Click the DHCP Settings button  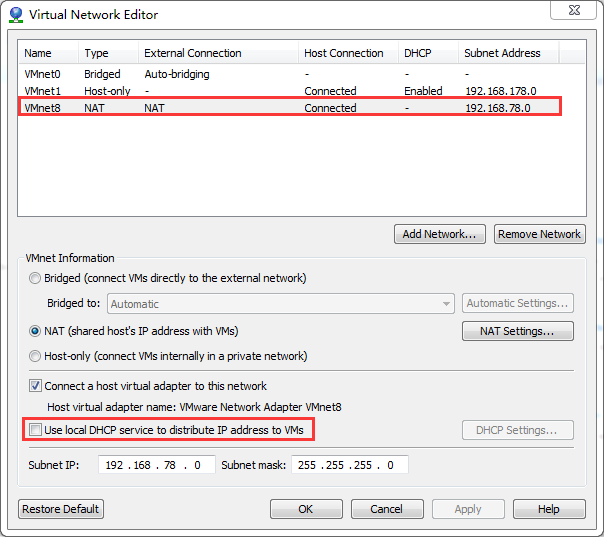[517, 430]
